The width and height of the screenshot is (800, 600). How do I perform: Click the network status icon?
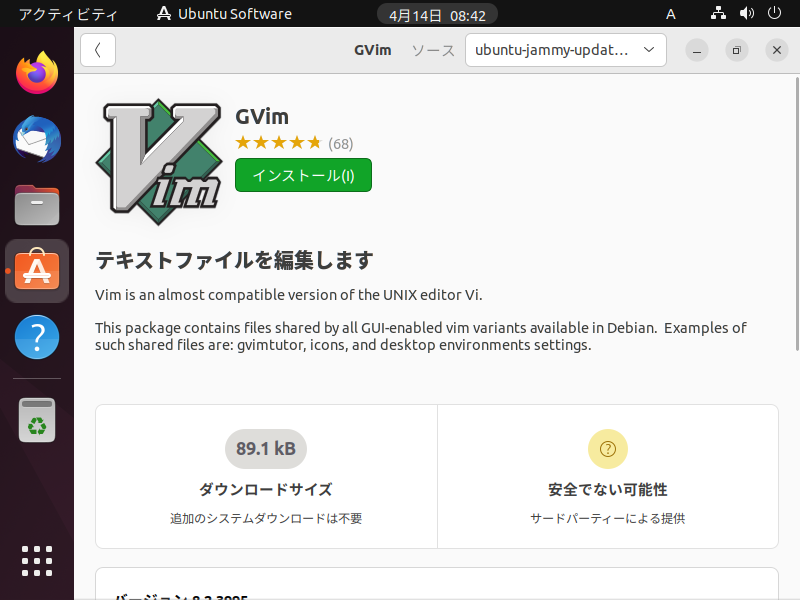[x=718, y=13]
